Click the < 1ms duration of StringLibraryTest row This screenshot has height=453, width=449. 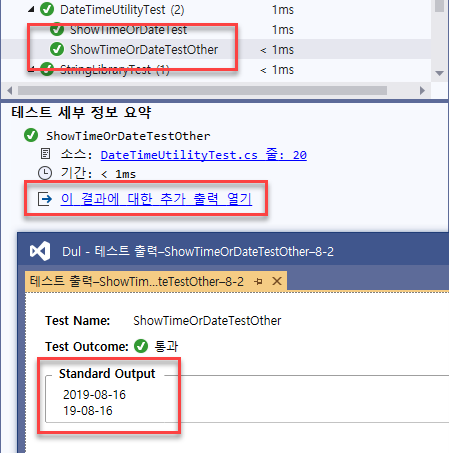click(277, 70)
